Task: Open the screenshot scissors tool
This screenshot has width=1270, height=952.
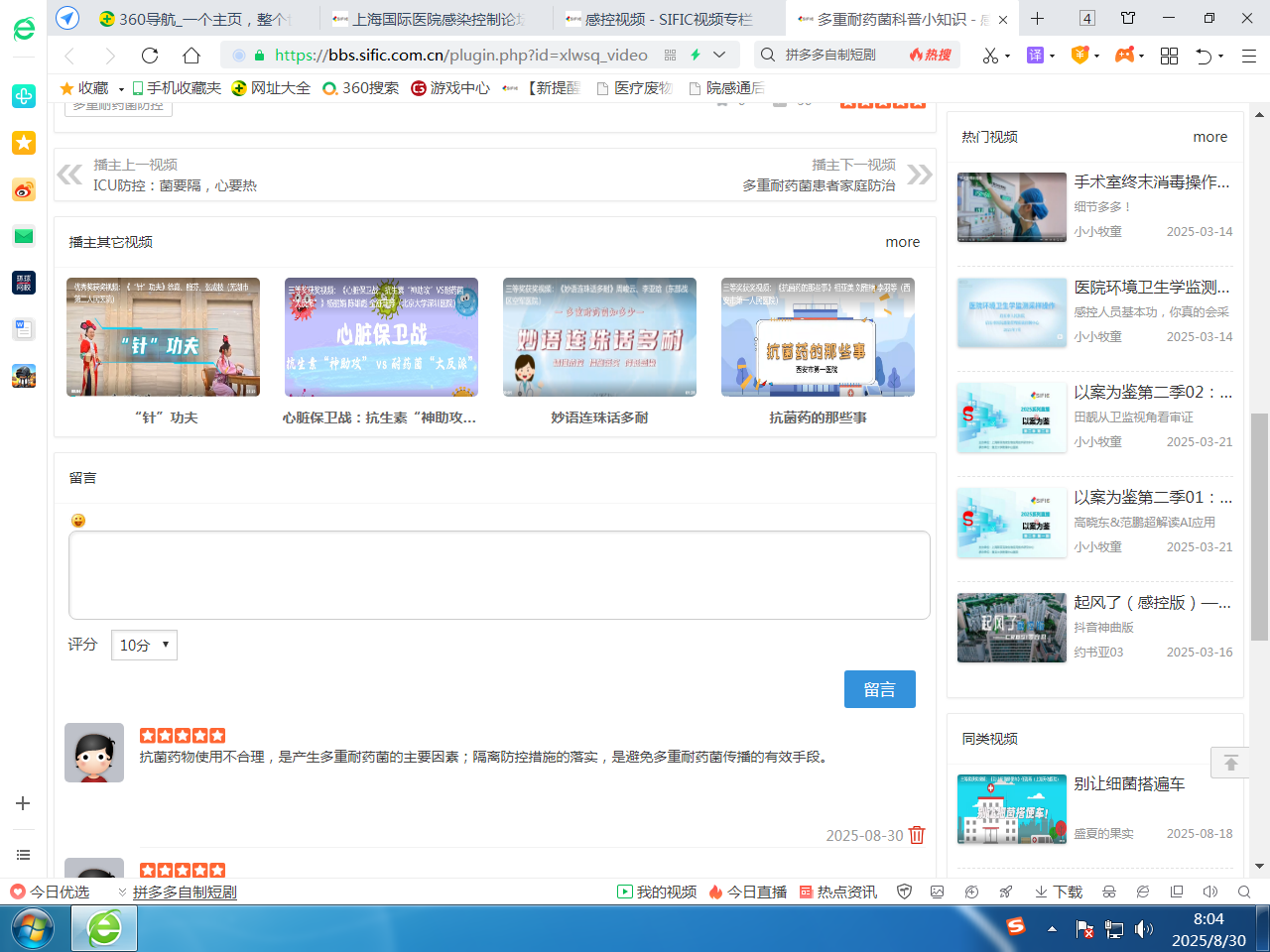Action: [989, 56]
